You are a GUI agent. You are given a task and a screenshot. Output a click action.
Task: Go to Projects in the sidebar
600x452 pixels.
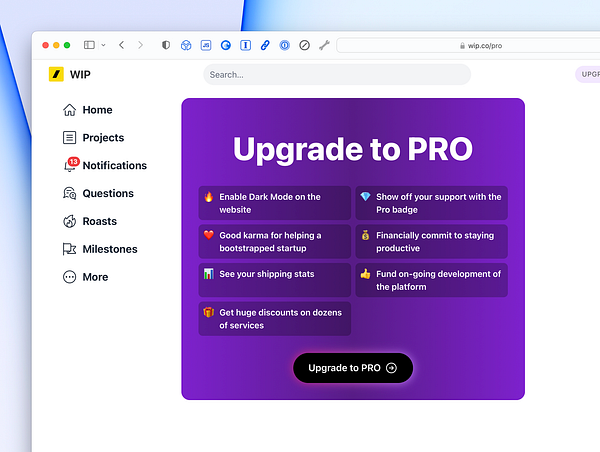[93, 138]
